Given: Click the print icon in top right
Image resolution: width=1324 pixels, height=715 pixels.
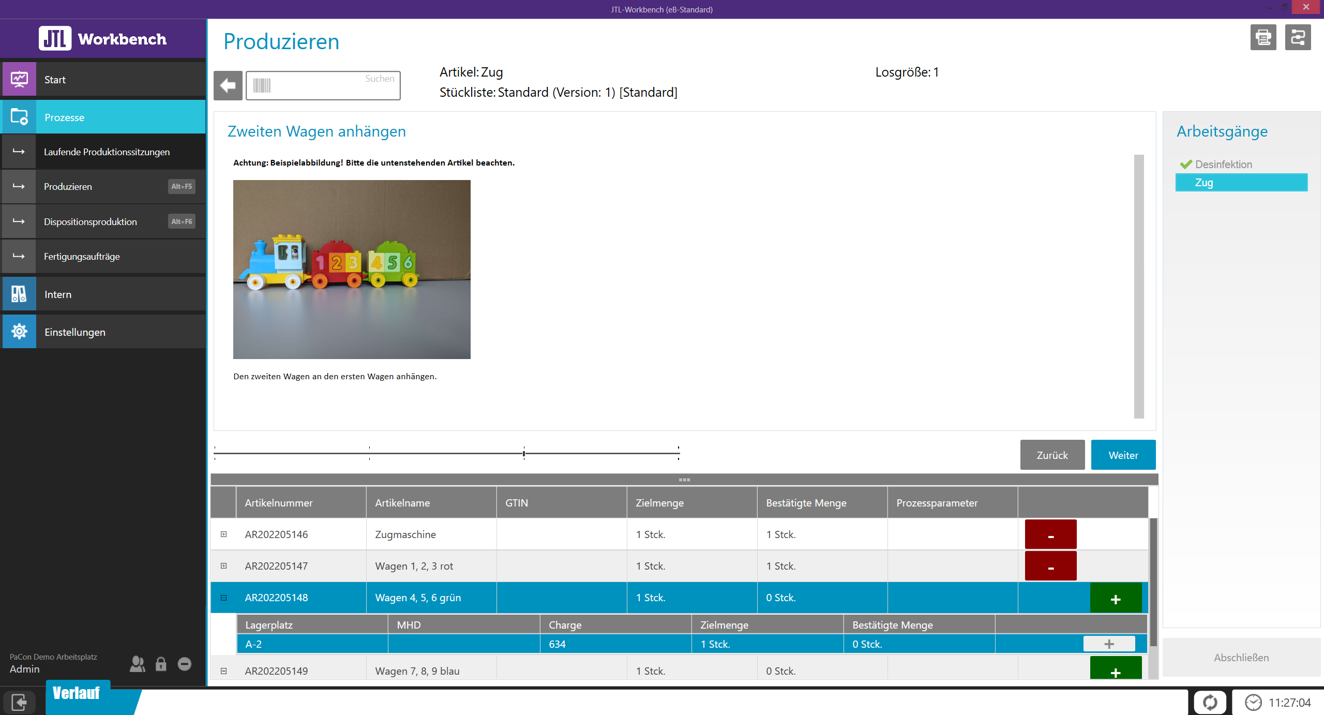Looking at the screenshot, I should [x=1263, y=37].
